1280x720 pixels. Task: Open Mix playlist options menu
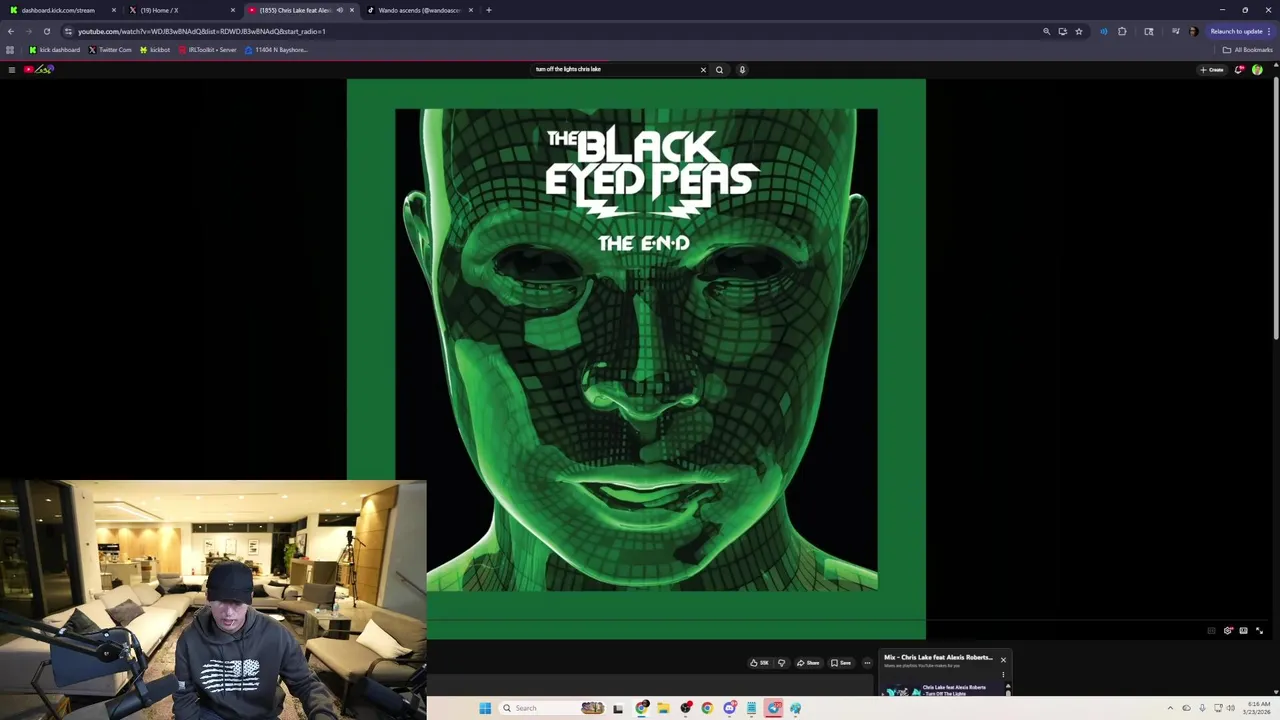pyautogui.click(x=1003, y=675)
